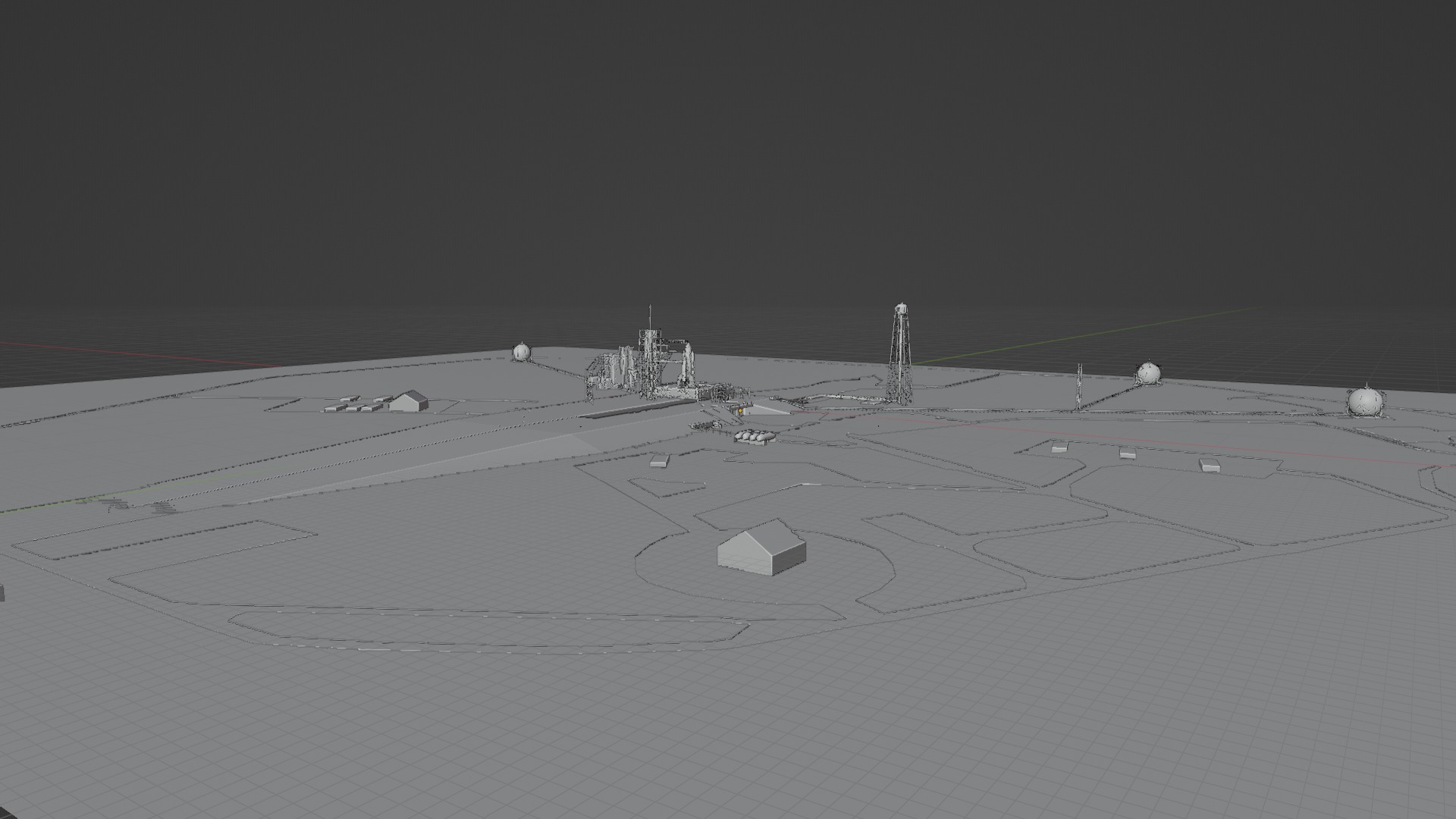Click the shuttle on the launch pad
Viewport: 1456px width, 819px height.
[687, 366]
